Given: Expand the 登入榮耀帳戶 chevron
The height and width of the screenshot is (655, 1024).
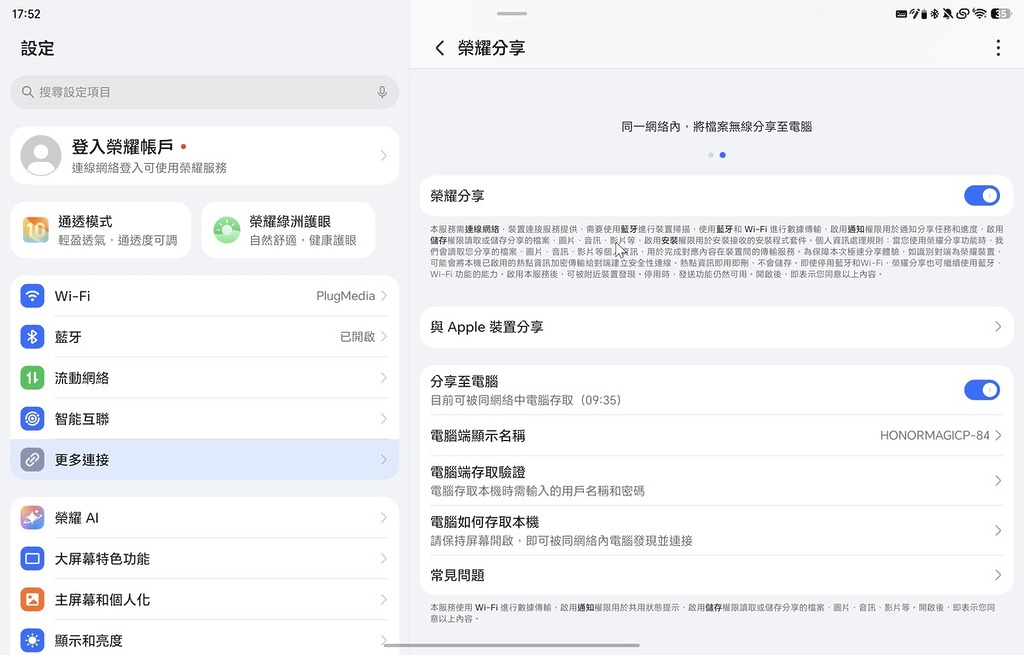Looking at the screenshot, I should 384,155.
